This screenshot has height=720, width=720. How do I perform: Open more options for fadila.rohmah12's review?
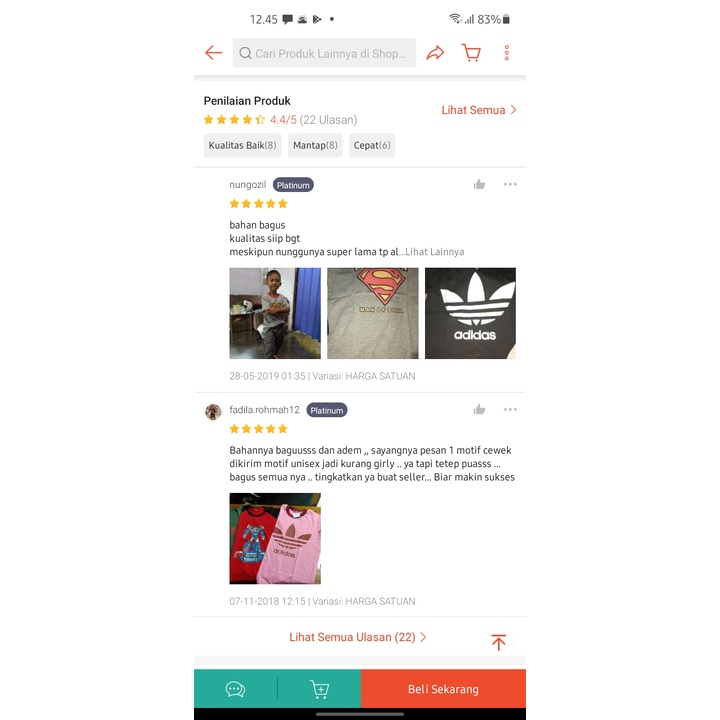click(x=510, y=410)
